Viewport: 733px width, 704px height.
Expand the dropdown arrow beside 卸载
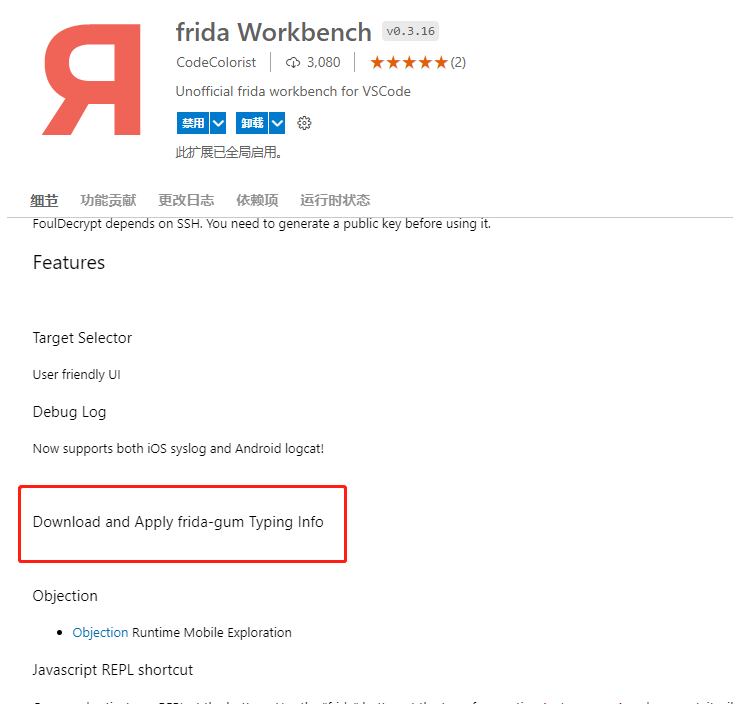coord(277,123)
